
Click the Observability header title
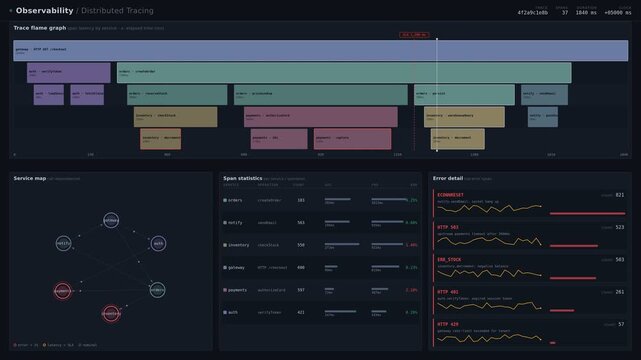pyautogui.click(x=44, y=11)
